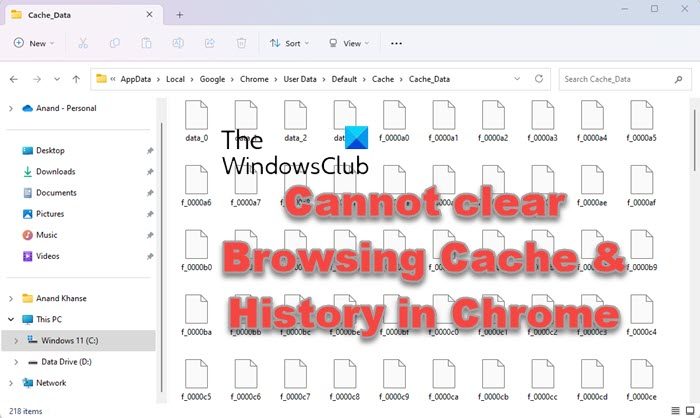Expand the Network node
700x418 pixels.
(11, 383)
